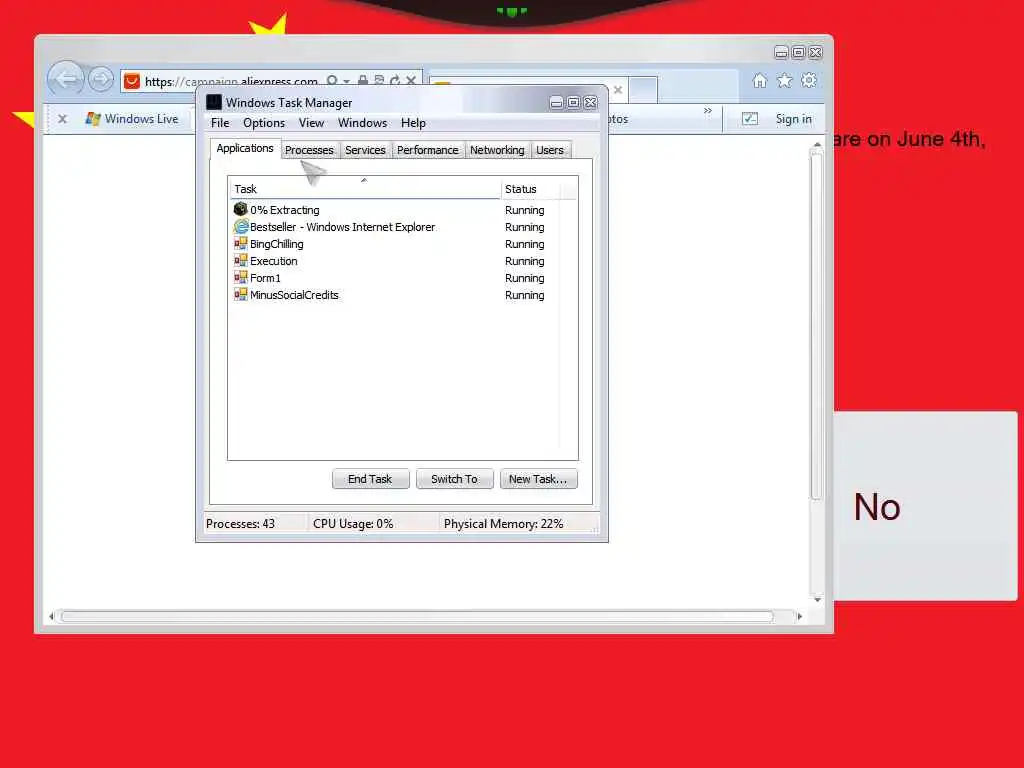The width and height of the screenshot is (1024, 768).
Task: Click the New Task... button
Action: (x=538, y=479)
